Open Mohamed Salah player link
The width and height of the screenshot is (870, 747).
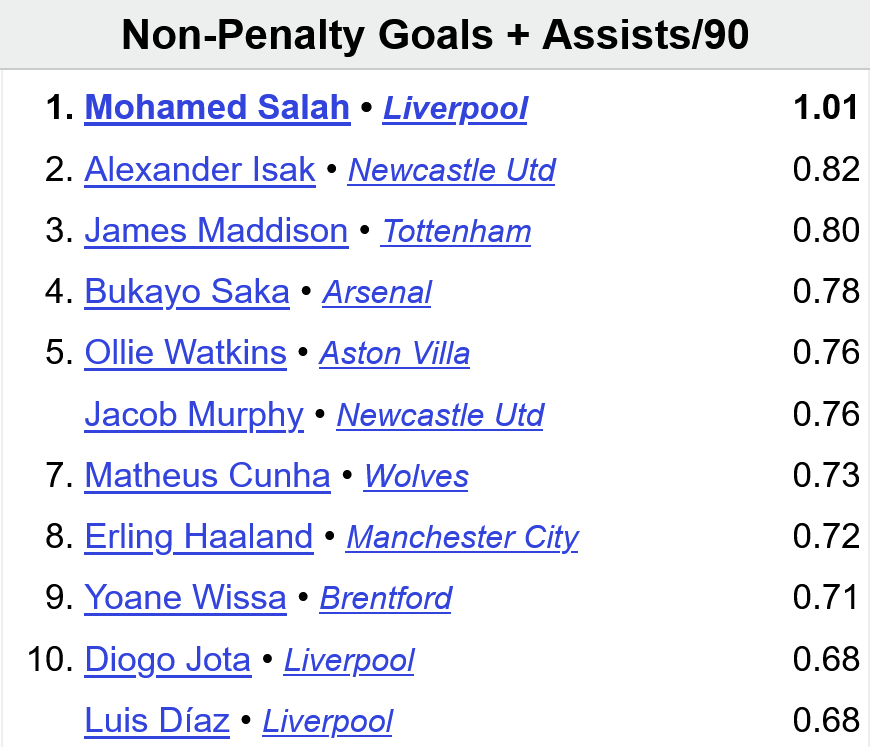217,108
